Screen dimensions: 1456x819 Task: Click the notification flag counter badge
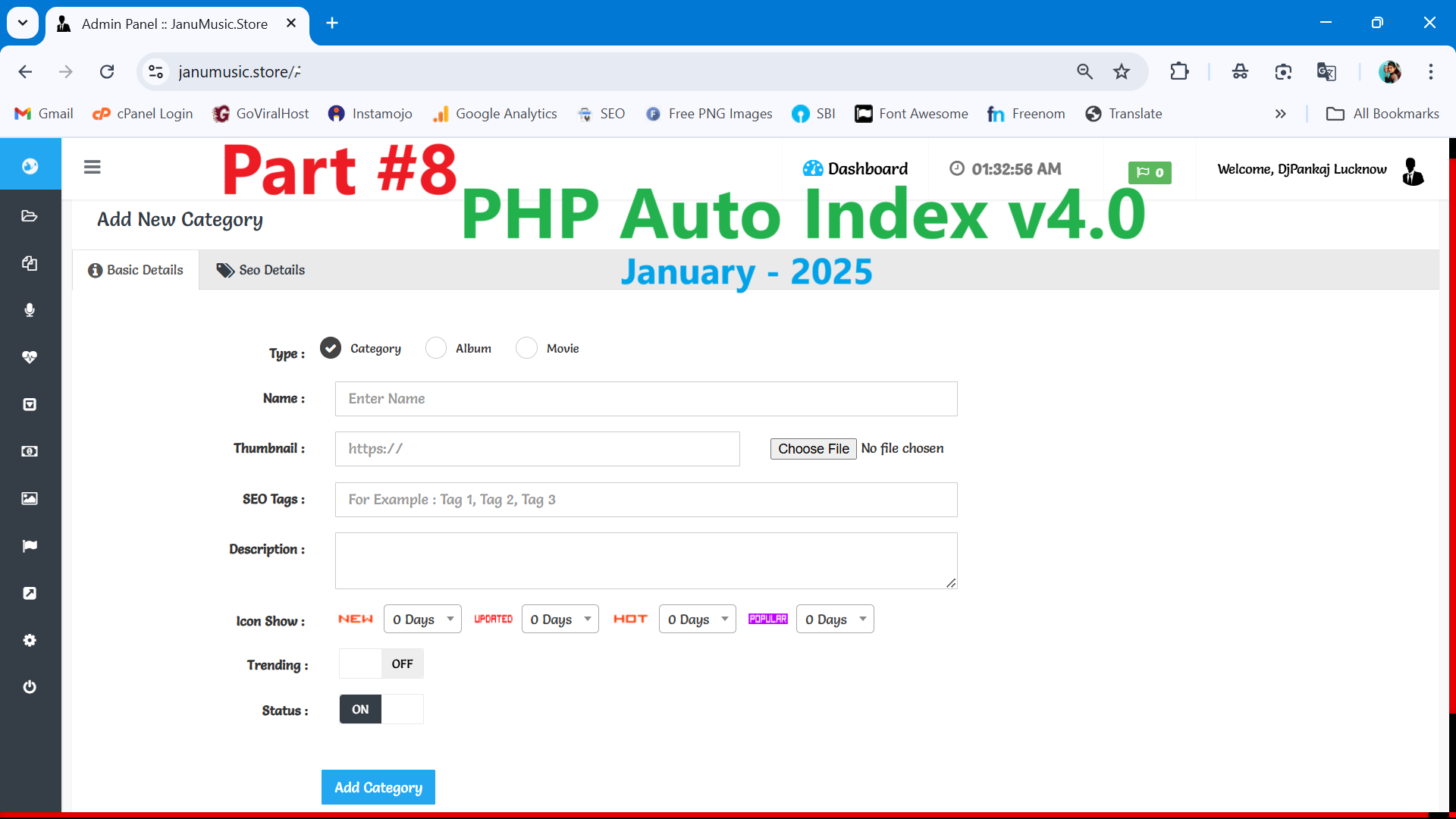[x=1149, y=171]
